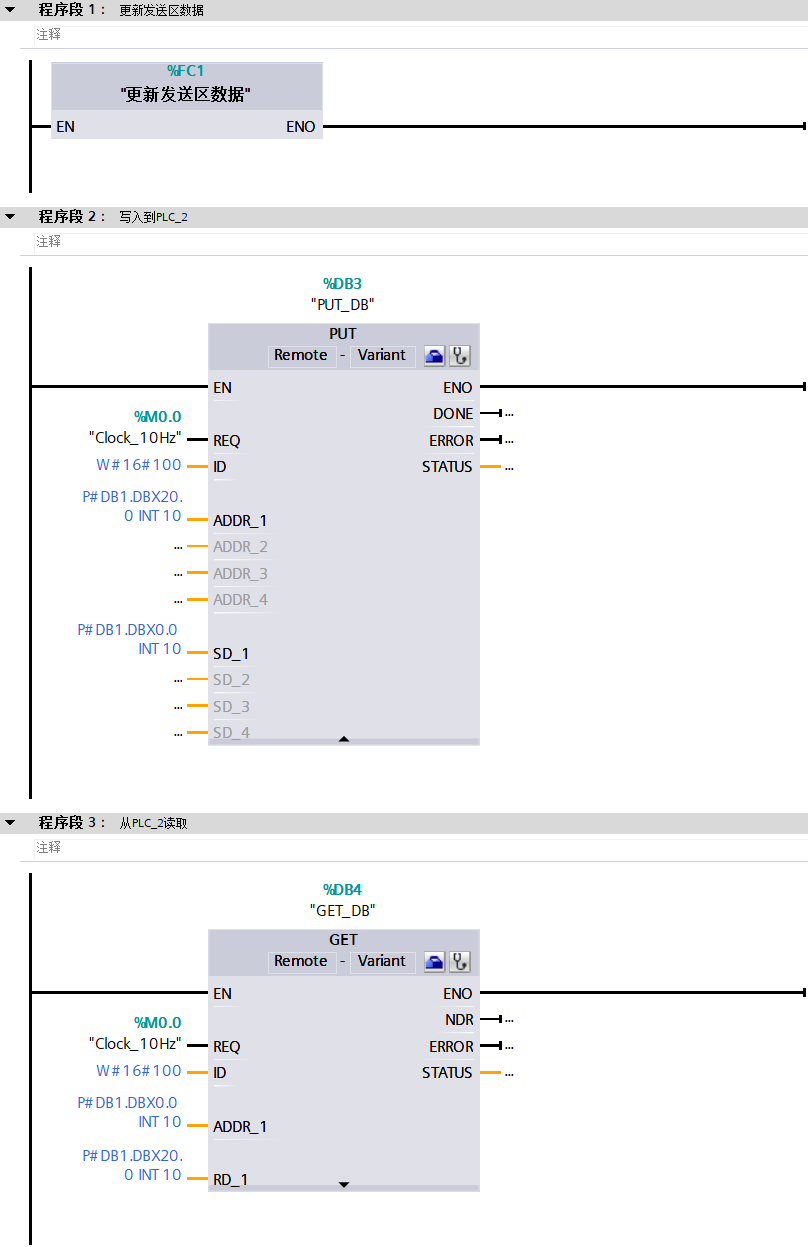Collapse network 3 从PLC_2读取 triangle
The height and width of the screenshot is (1247, 808).
pos(10,823)
